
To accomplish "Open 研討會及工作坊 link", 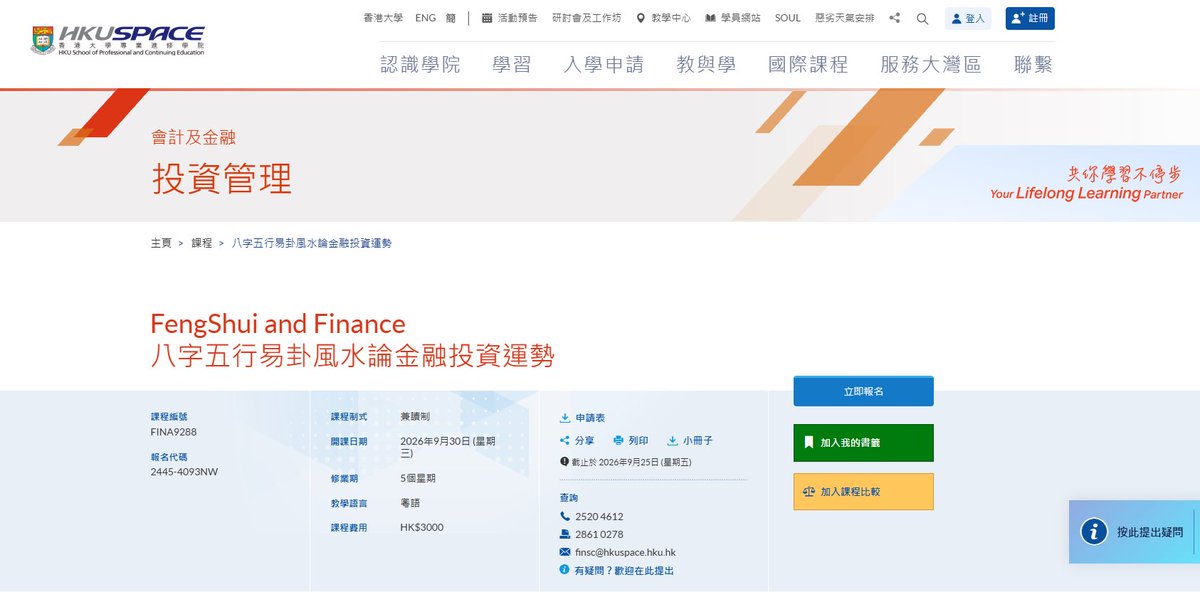I will [x=586, y=18].
